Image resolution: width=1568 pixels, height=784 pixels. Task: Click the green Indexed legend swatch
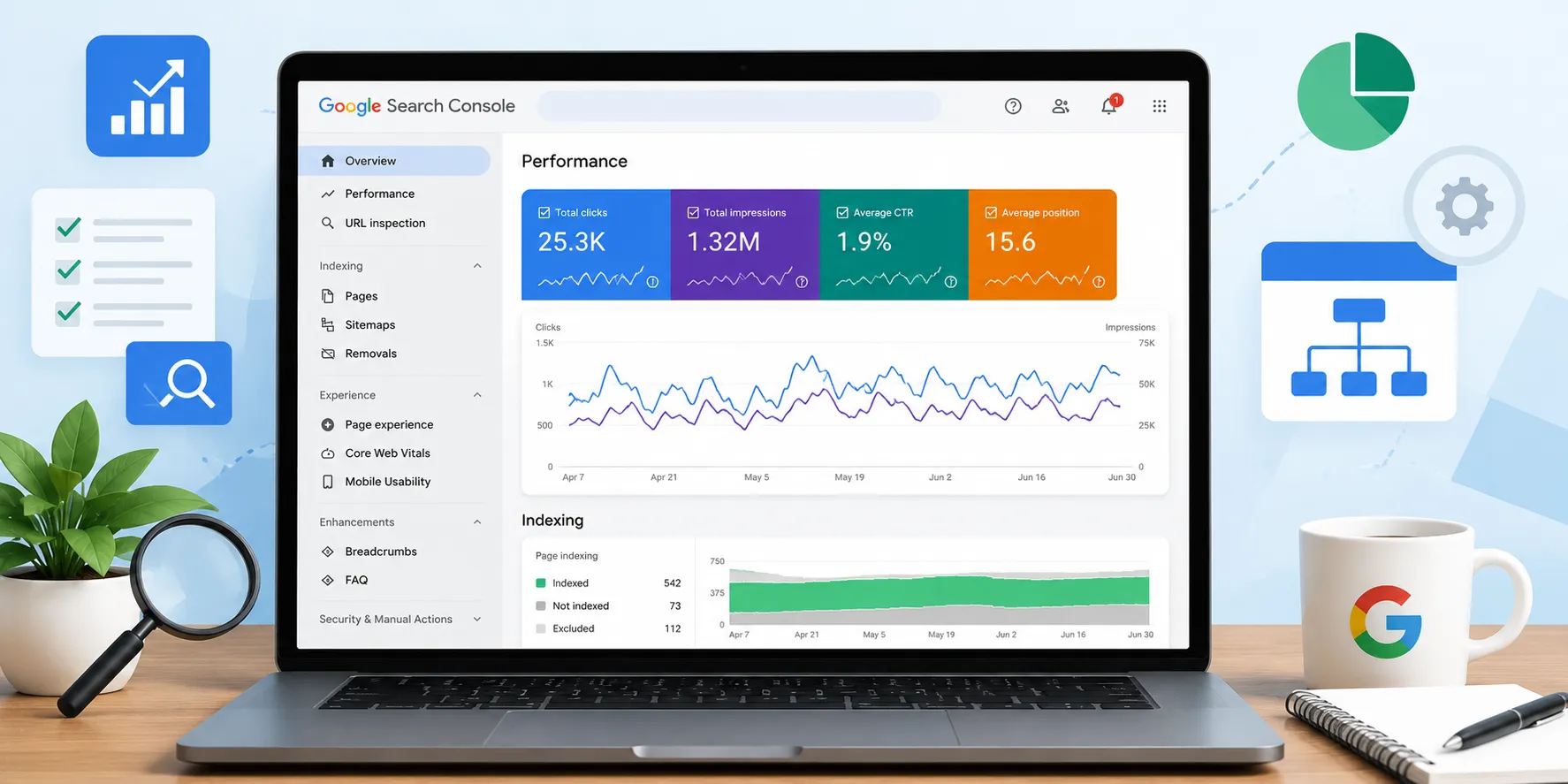pos(541,583)
